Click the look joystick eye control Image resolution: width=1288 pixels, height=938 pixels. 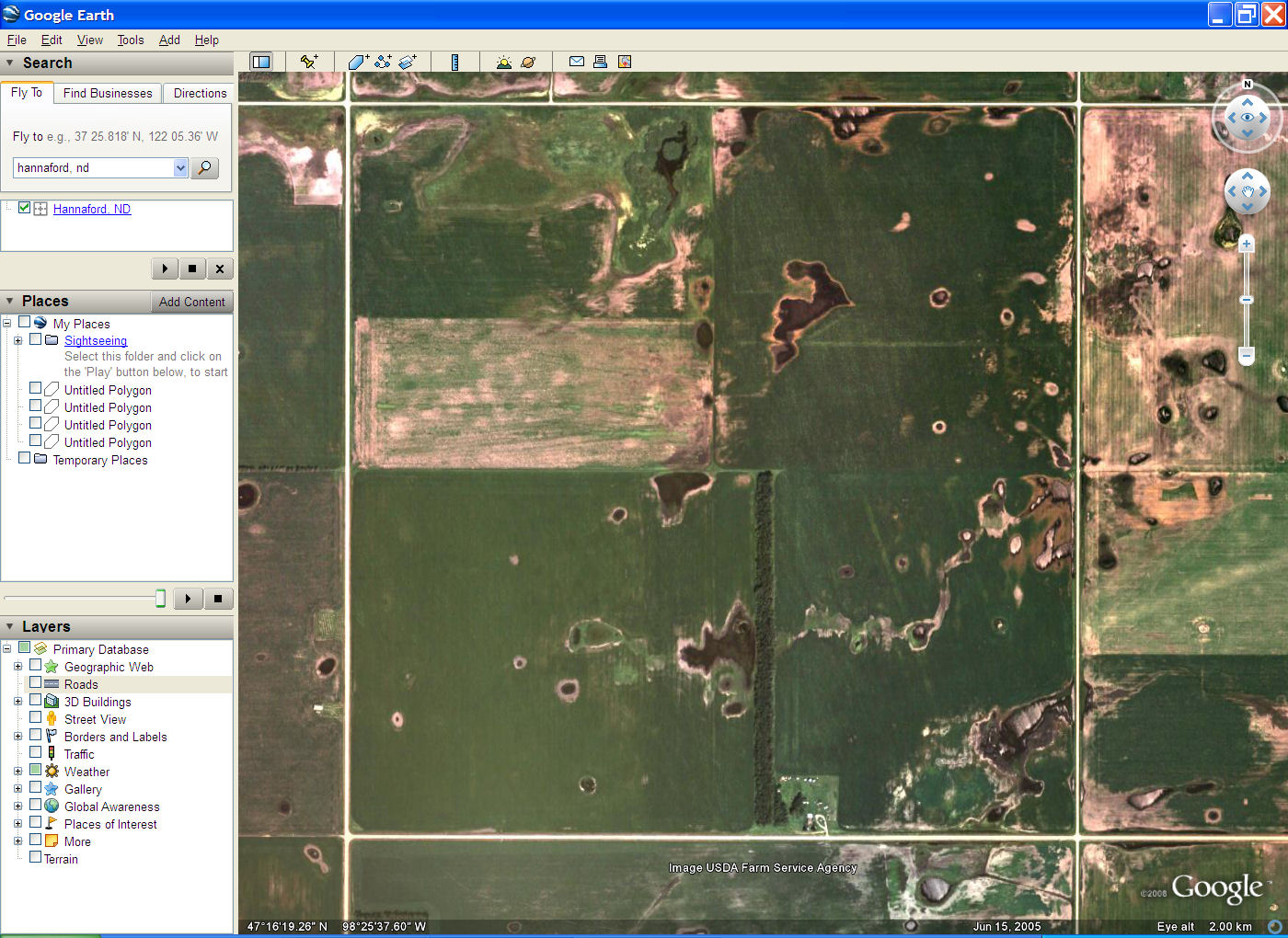[x=1248, y=118]
